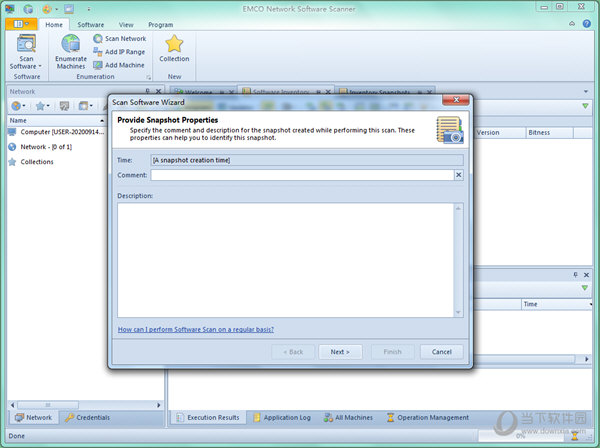
Task: Click Add Machine in Enumeration group
Action: tap(119, 65)
